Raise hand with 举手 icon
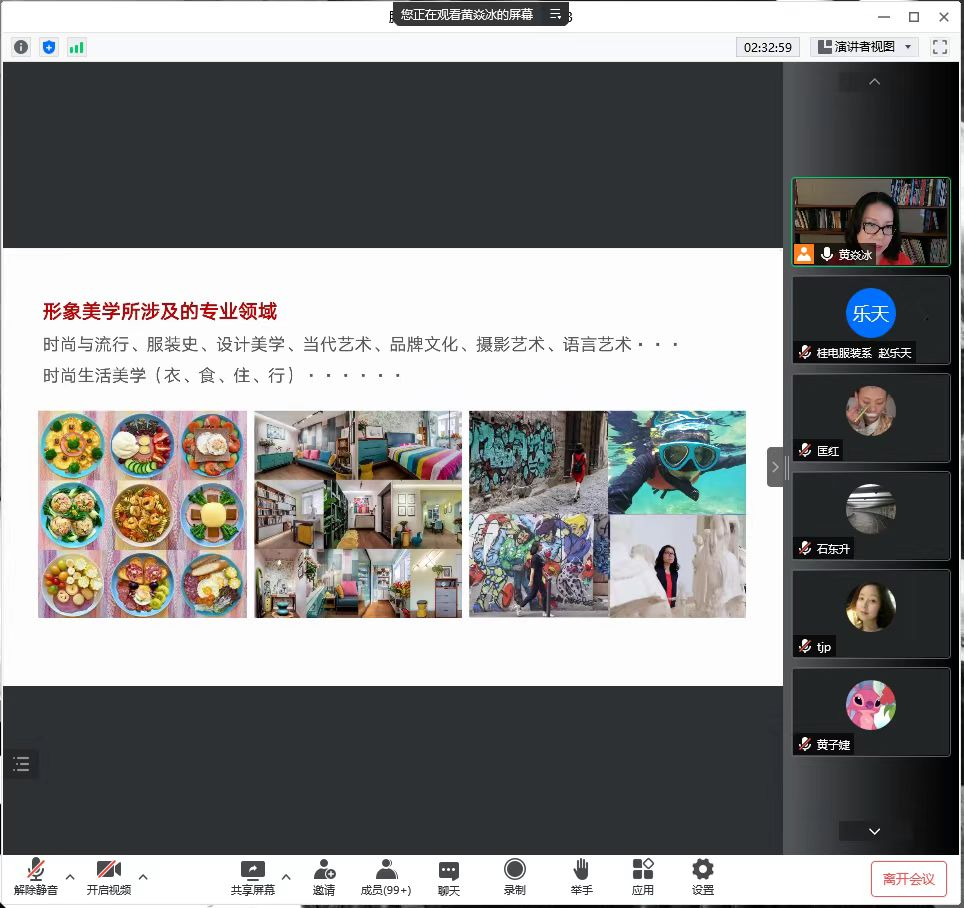This screenshot has height=908, width=964. pyautogui.click(x=581, y=877)
